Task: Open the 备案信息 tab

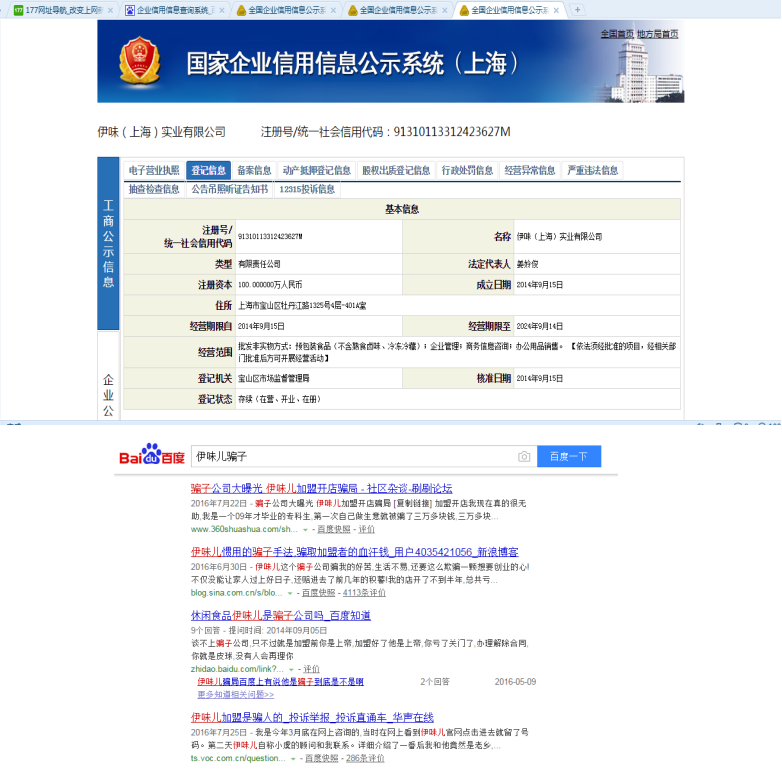Action: click(x=254, y=170)
